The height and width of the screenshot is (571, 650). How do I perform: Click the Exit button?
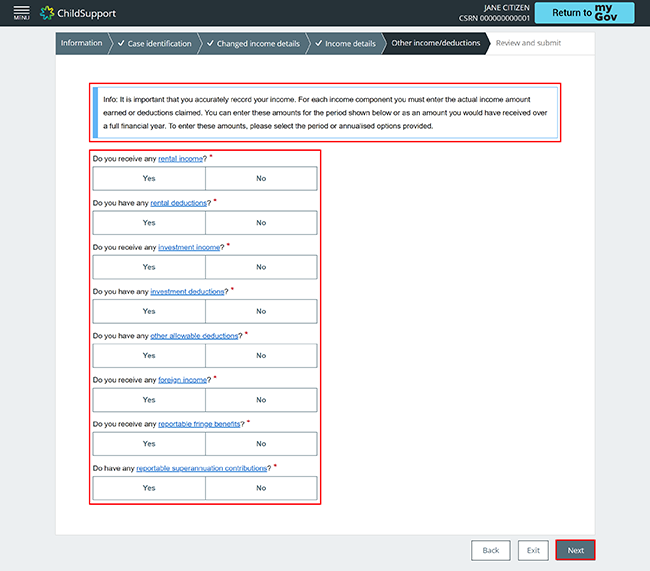point(533,550)
